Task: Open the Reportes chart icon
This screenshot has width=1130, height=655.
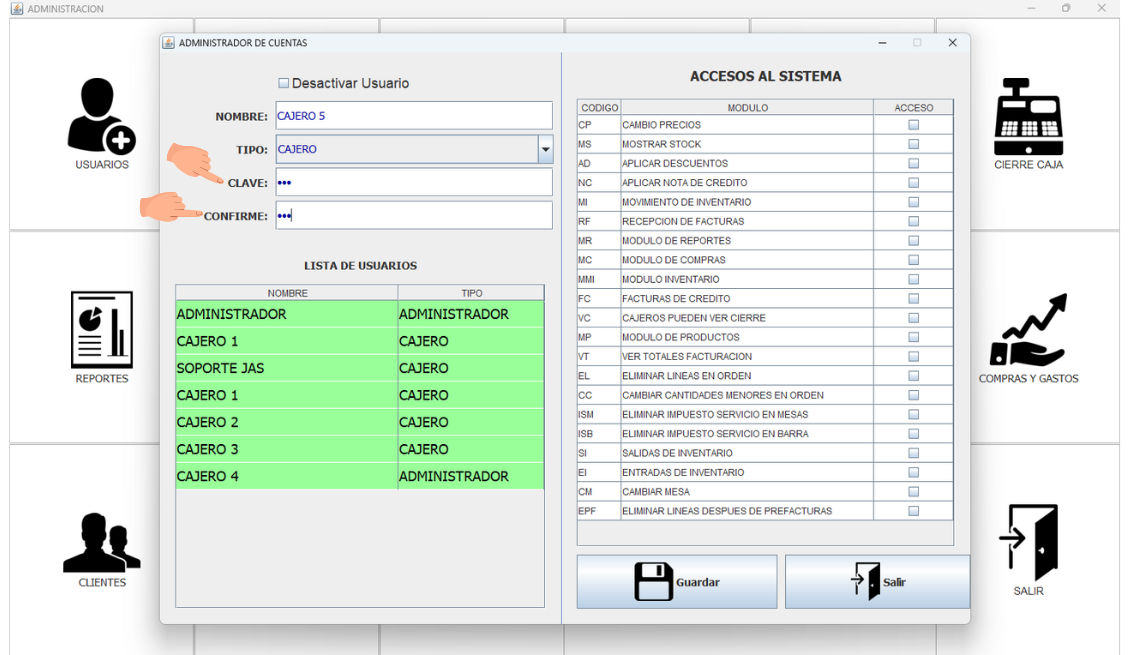Action: point(101,331)
